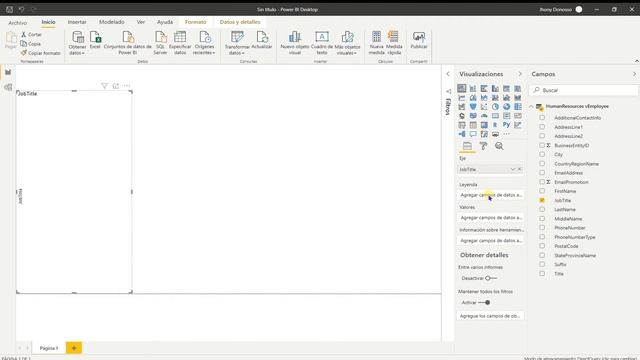This screenshot has height=360, width=640.
Task: Click Cuadro de texto button
Action: 322,42
